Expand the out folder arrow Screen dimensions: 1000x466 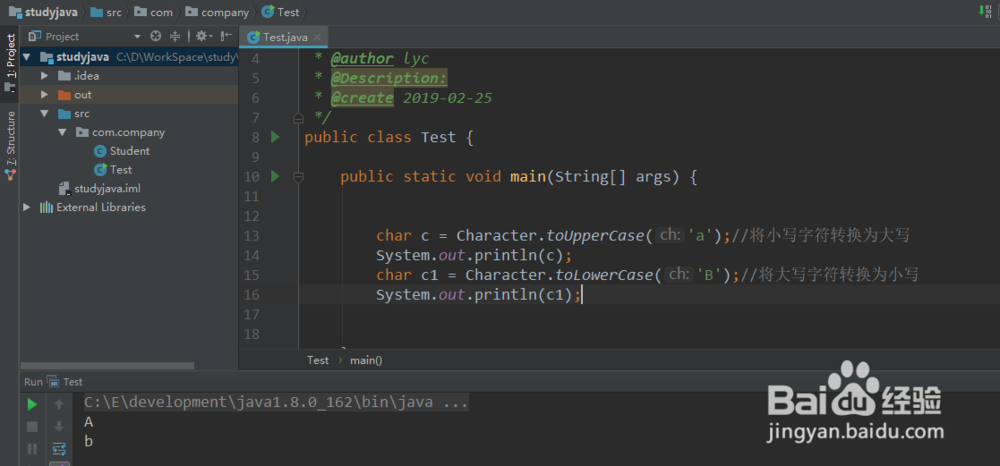[x=44, y=95]
